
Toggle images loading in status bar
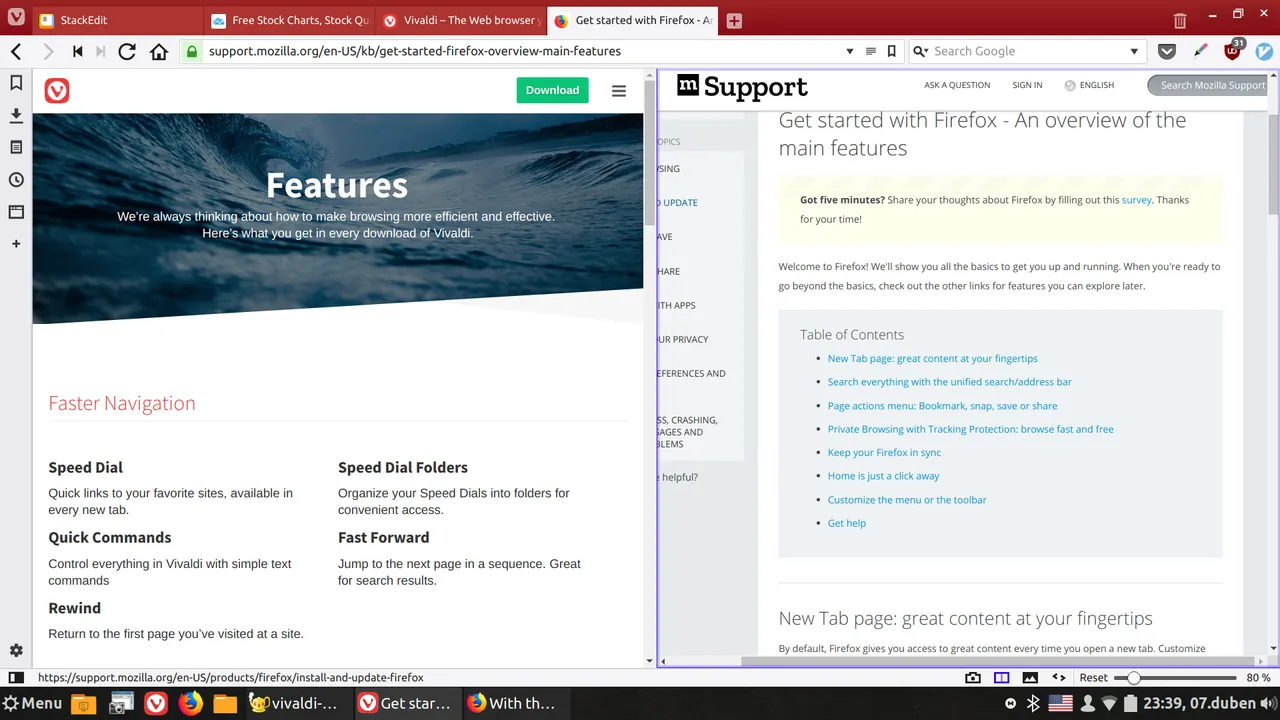point(1029,677)
